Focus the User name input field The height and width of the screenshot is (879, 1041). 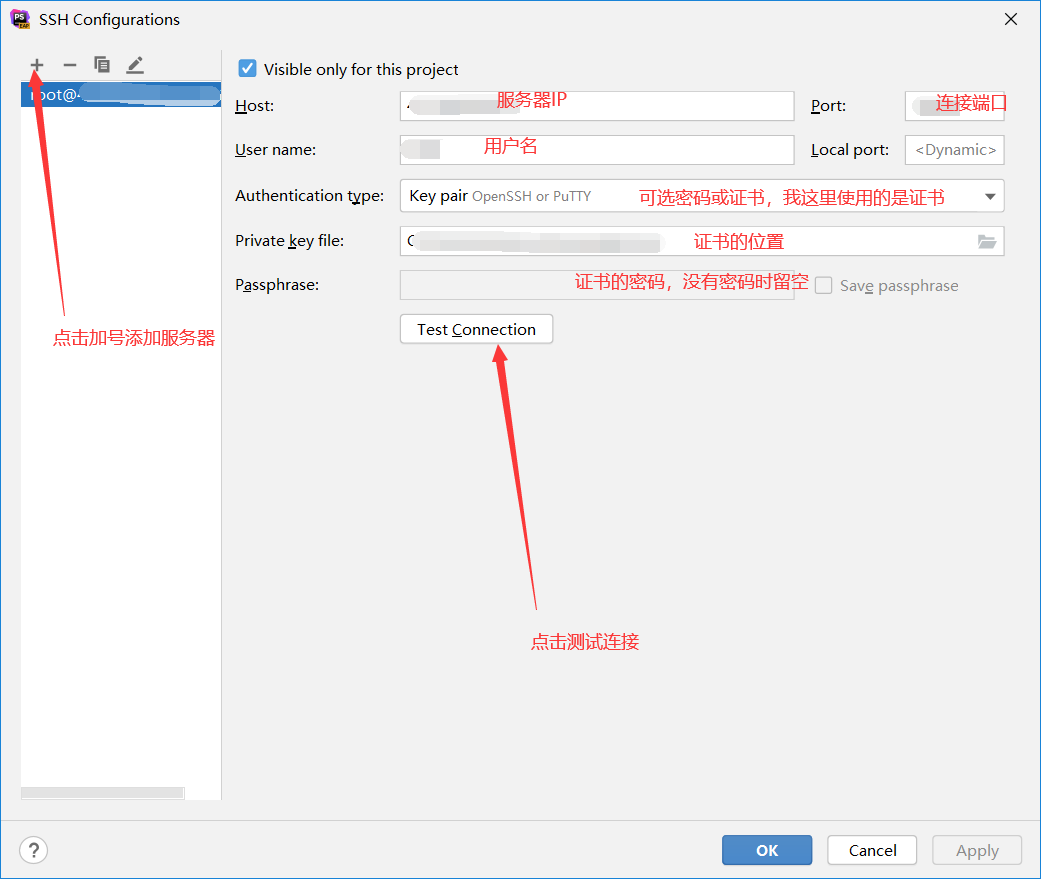[x=597, y=150]
